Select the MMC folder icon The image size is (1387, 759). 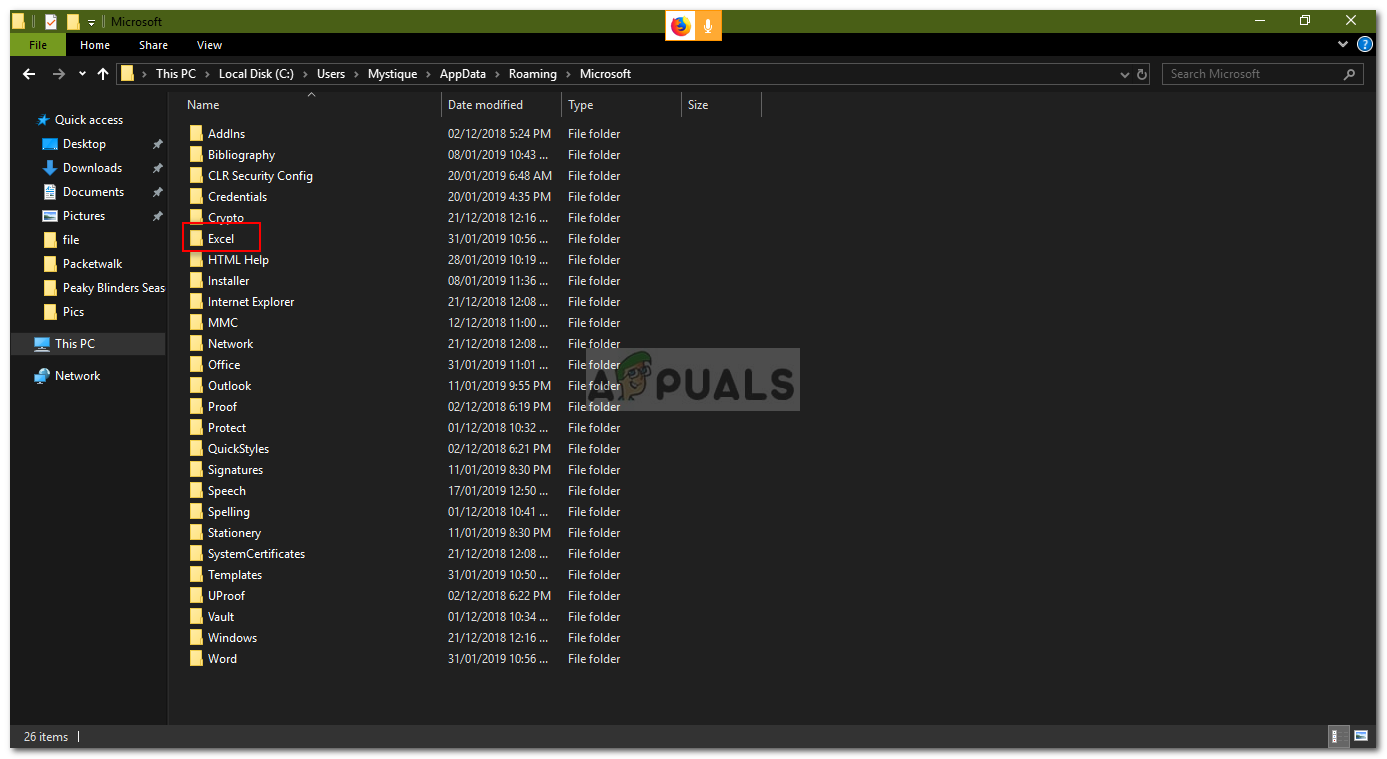(196, 323)
